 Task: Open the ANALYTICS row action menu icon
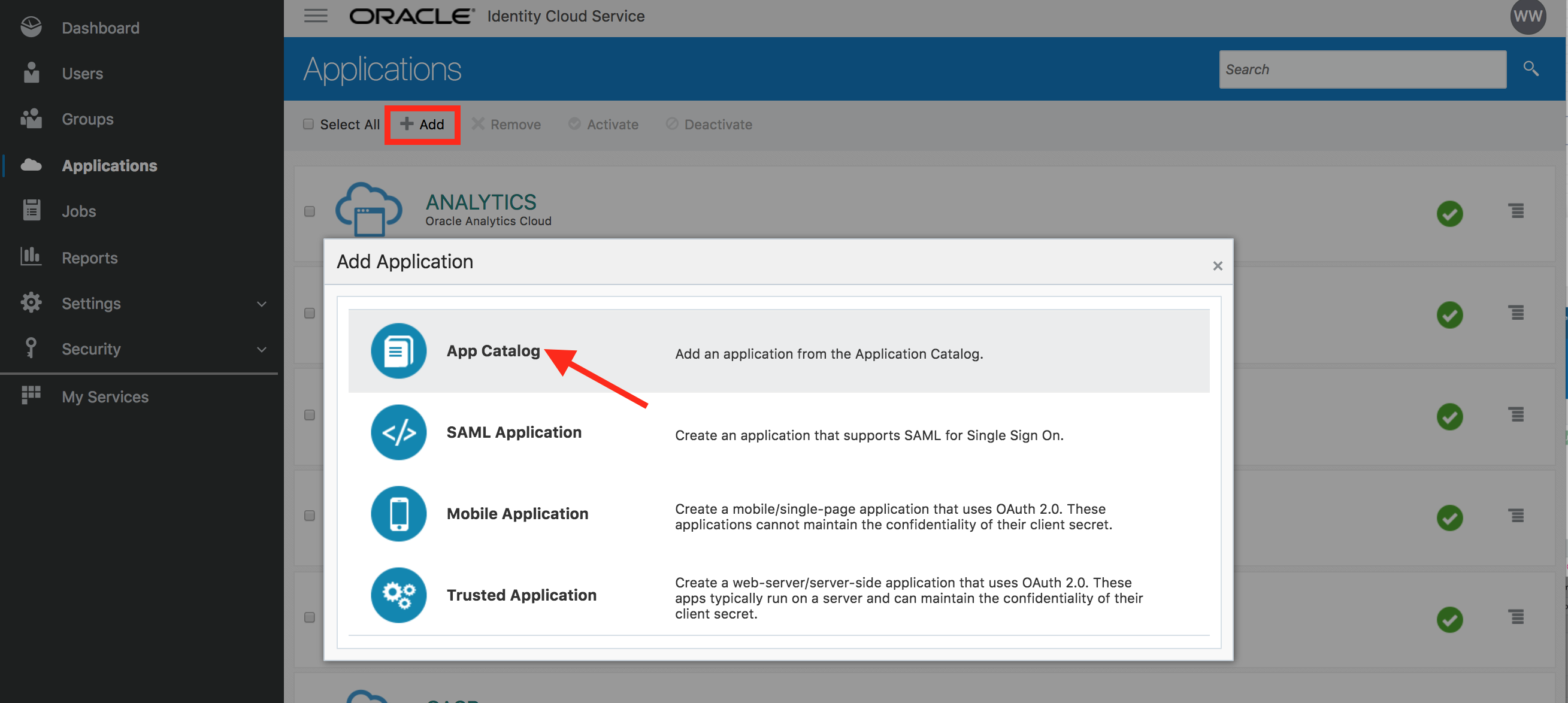1516,211
